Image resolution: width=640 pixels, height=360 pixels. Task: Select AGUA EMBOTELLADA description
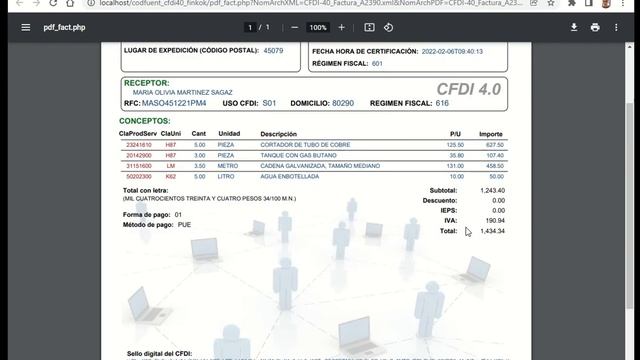click(x=290, y=177)
